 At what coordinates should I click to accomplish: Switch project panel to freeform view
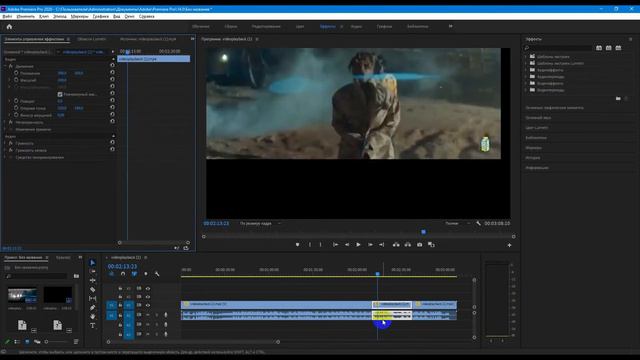click(37, 342)
